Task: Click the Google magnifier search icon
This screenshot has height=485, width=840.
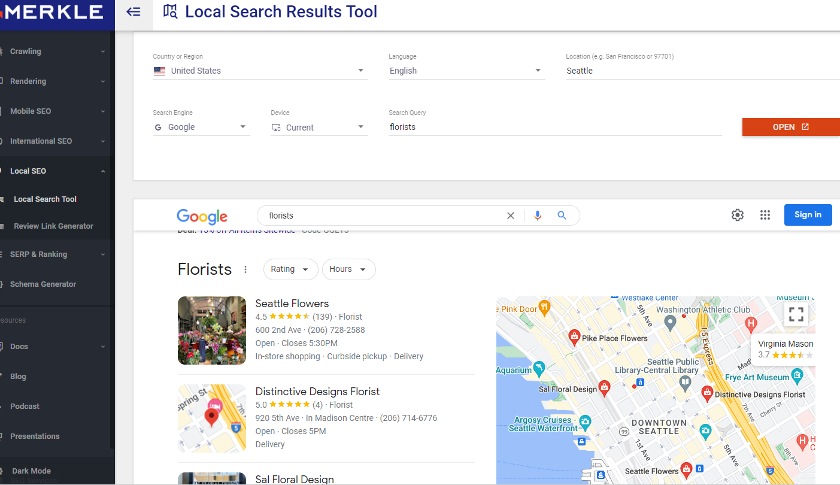Action: (561, 215)
